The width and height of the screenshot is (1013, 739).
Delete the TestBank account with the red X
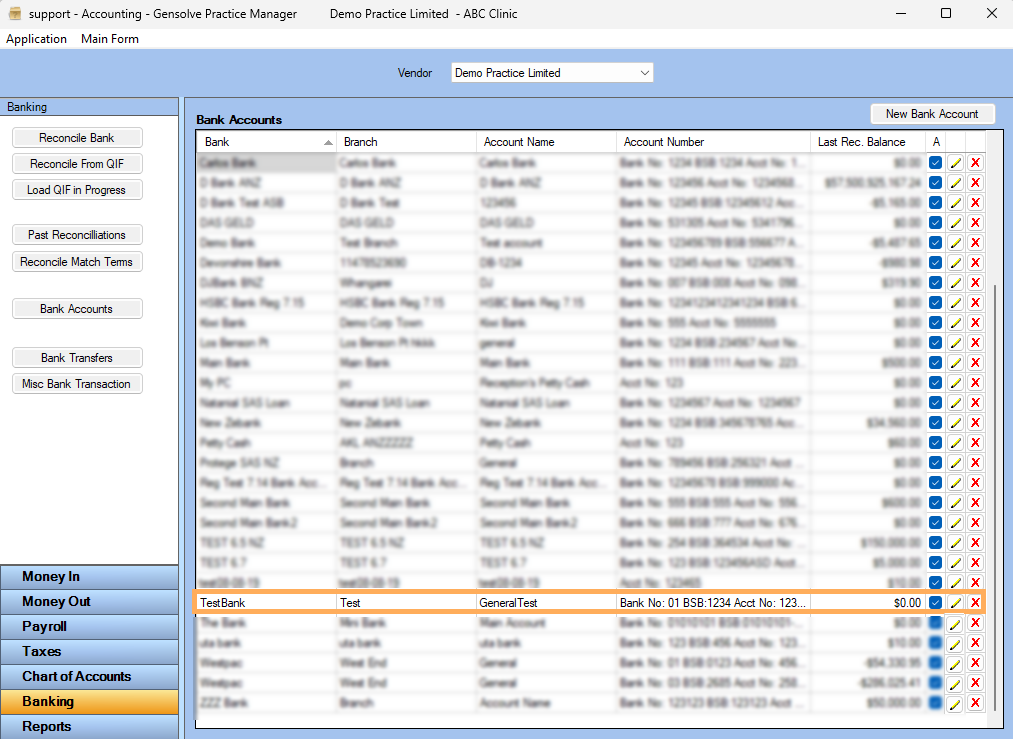click(x=976, y=603)
